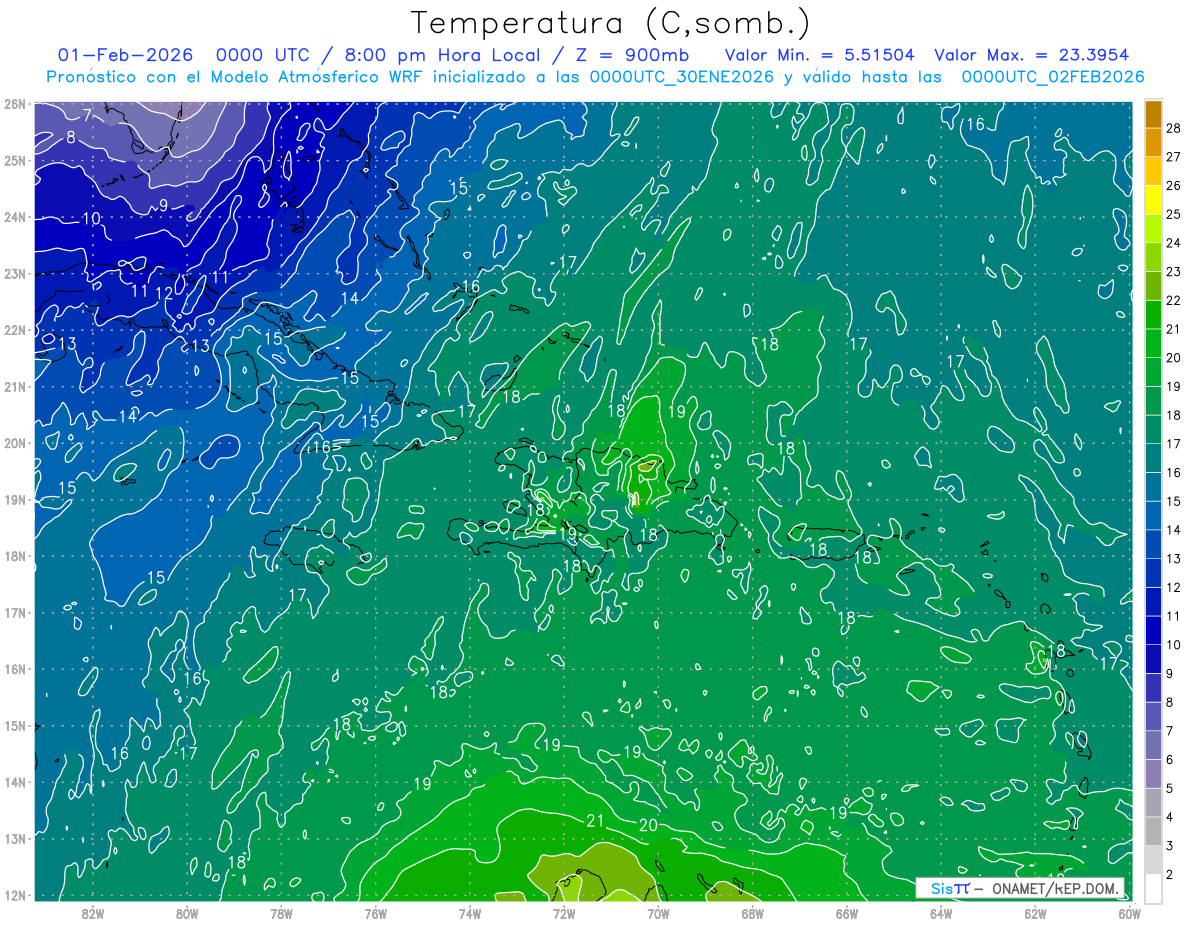Click the '0000UTC_02FEB2026' valid-until time
This screenshot has height=927, width=1200.
click(x=1053, y=77)
